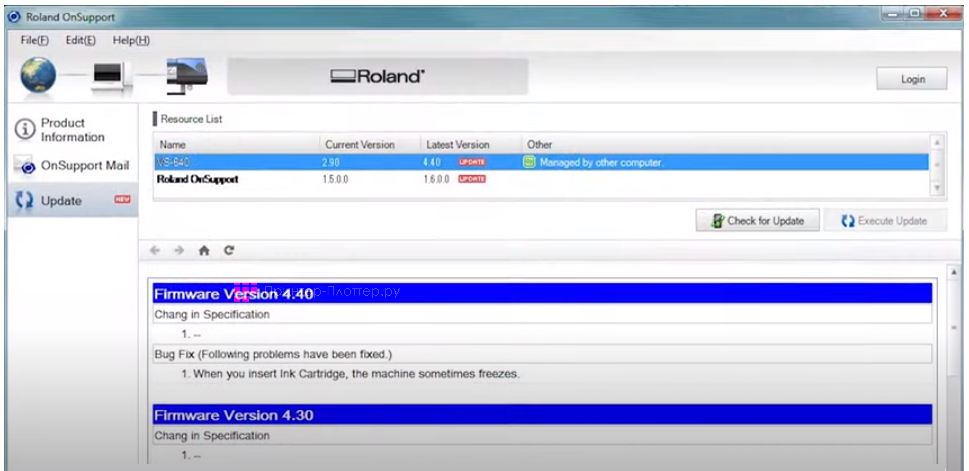The height and width of the screenshot is (471, 969).
Task: Open the File menu
Action: point(35,40)
